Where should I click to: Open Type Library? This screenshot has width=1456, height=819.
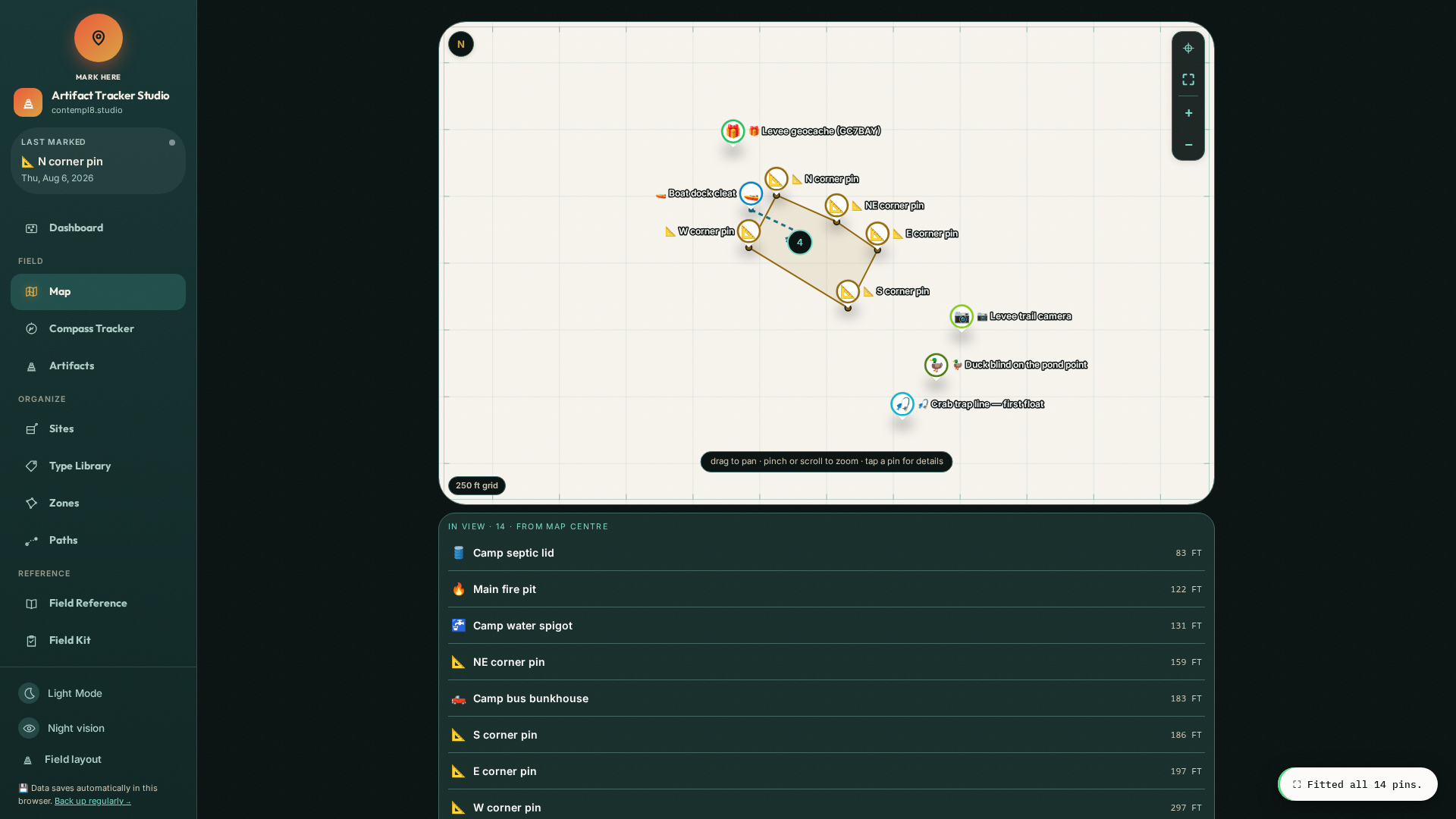click(x=98, y=466)
